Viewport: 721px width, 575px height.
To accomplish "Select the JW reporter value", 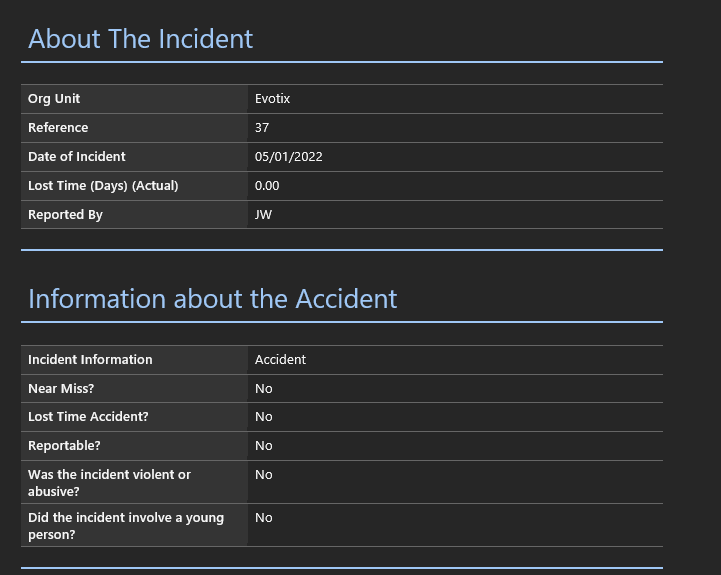I will pos(263,215).
